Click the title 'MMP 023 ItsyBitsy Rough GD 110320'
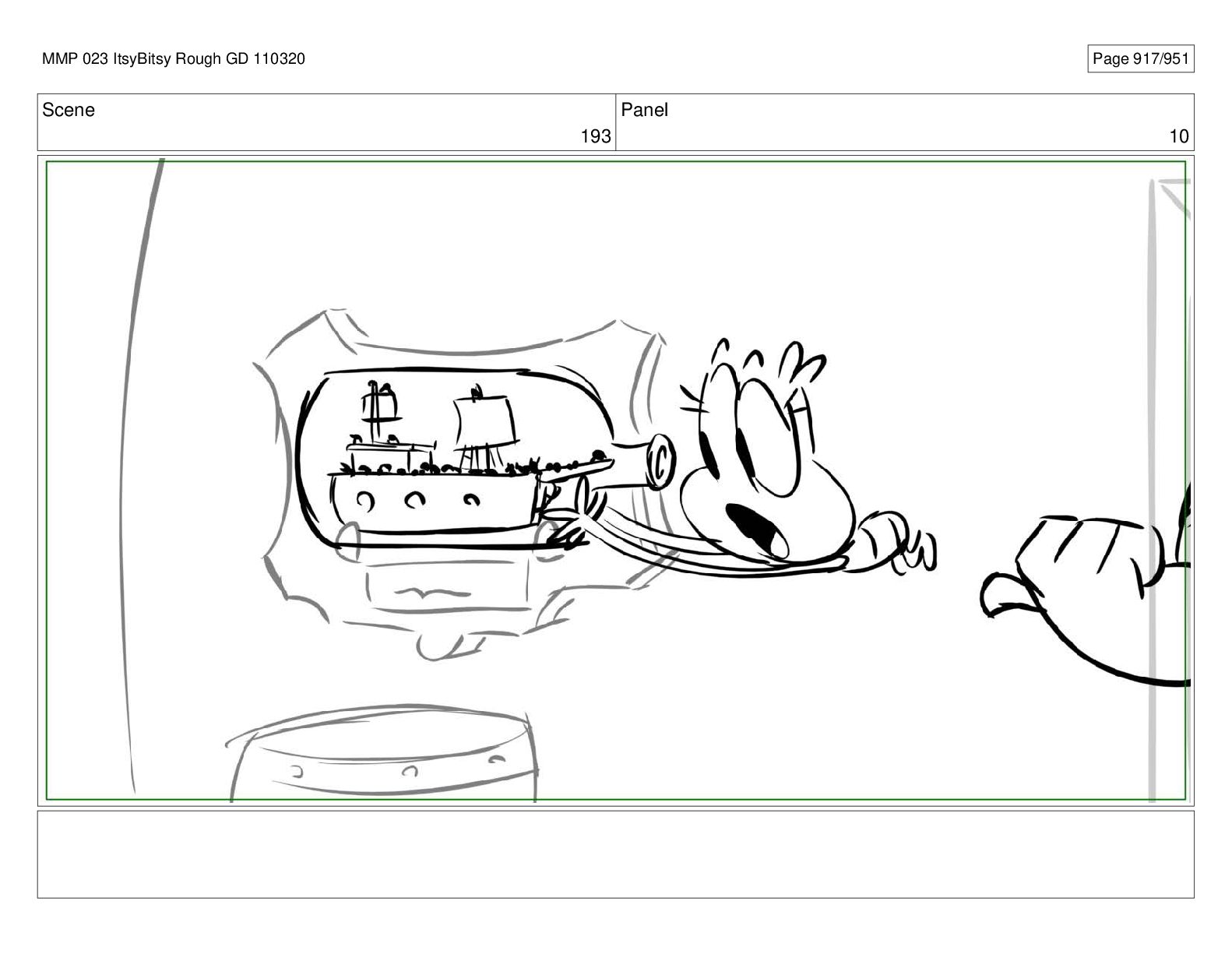Screen dimensions: 1232x954 pyautogui.click(x=174, y=58)
